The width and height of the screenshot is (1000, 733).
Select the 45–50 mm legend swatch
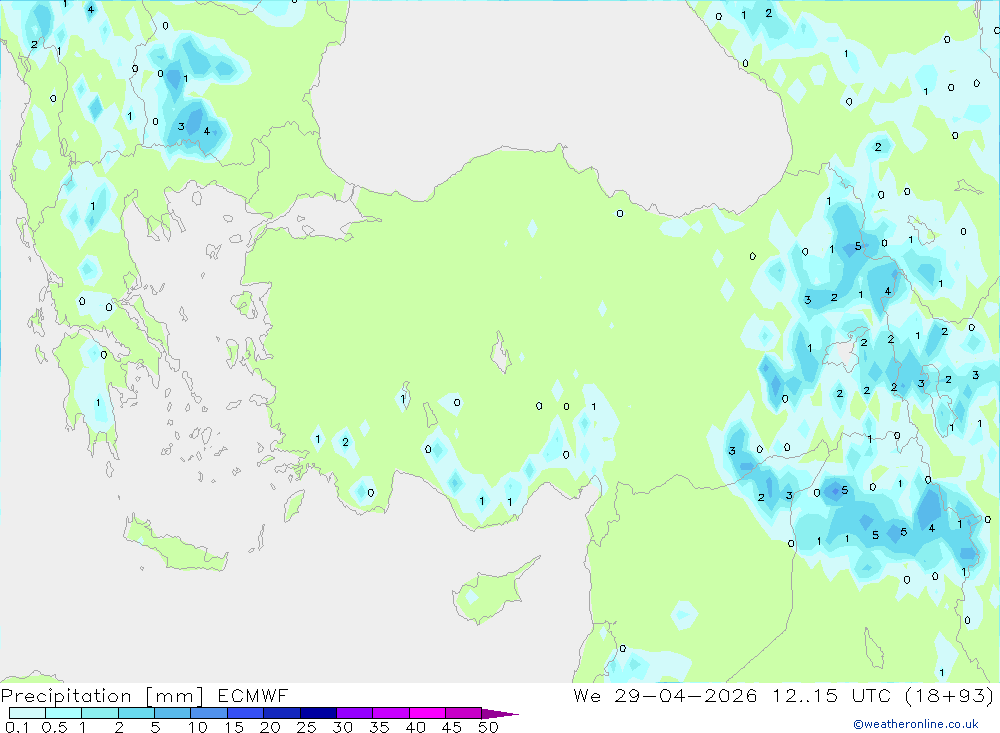(464, 713)
